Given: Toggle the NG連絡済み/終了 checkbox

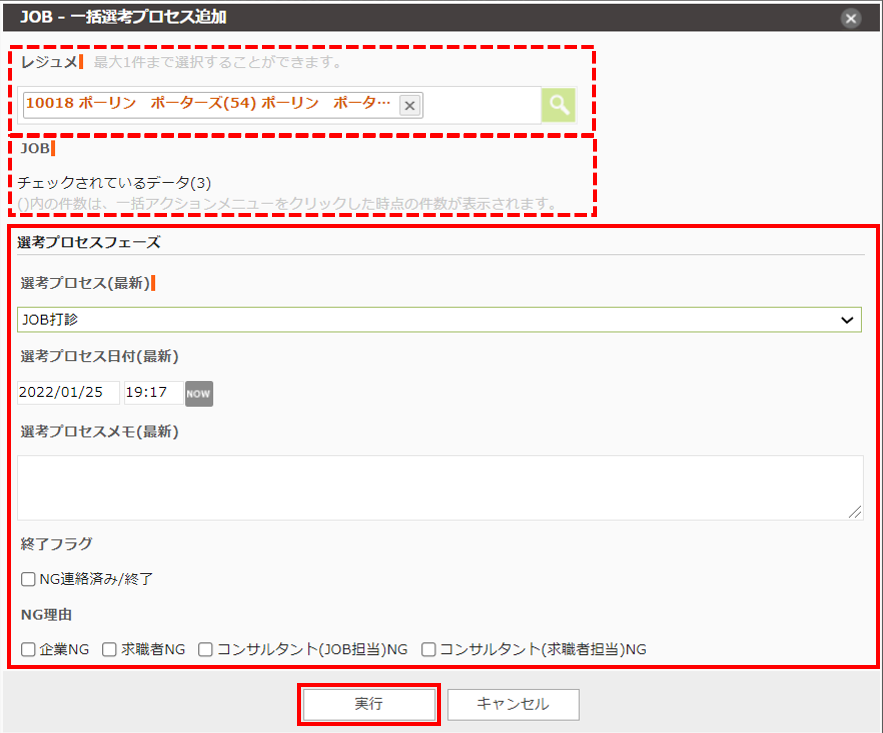Looking at the screenshot, I should [28, 579].
